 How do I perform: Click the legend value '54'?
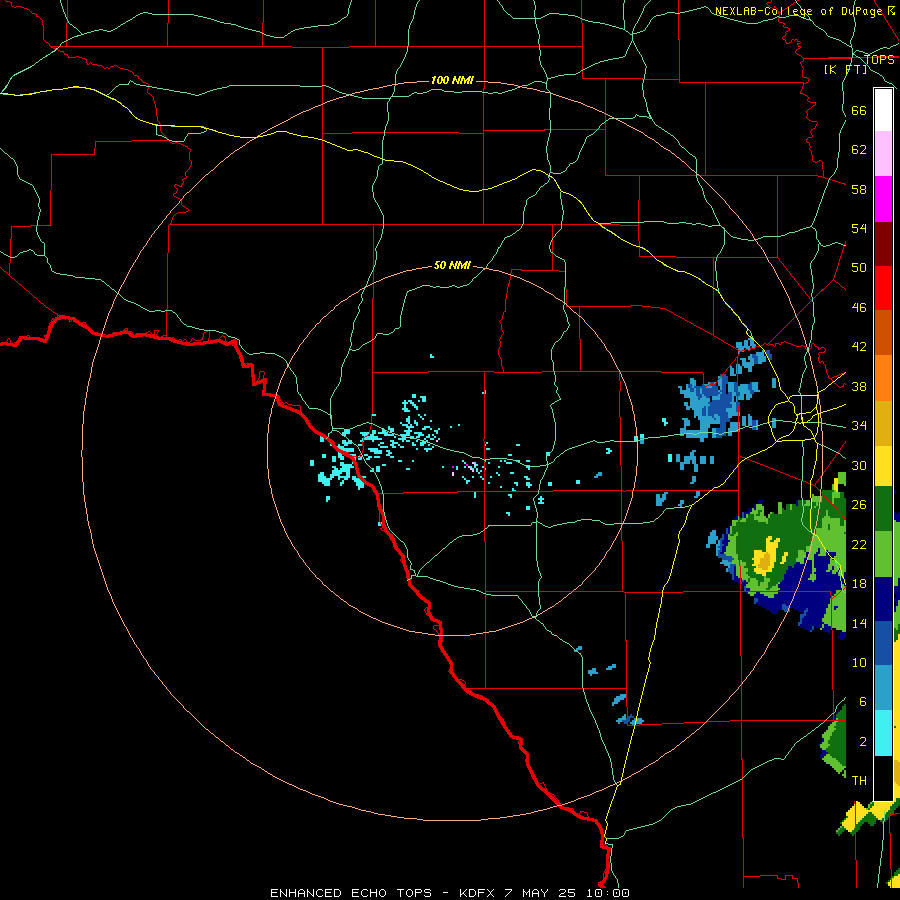click(859, 228)
